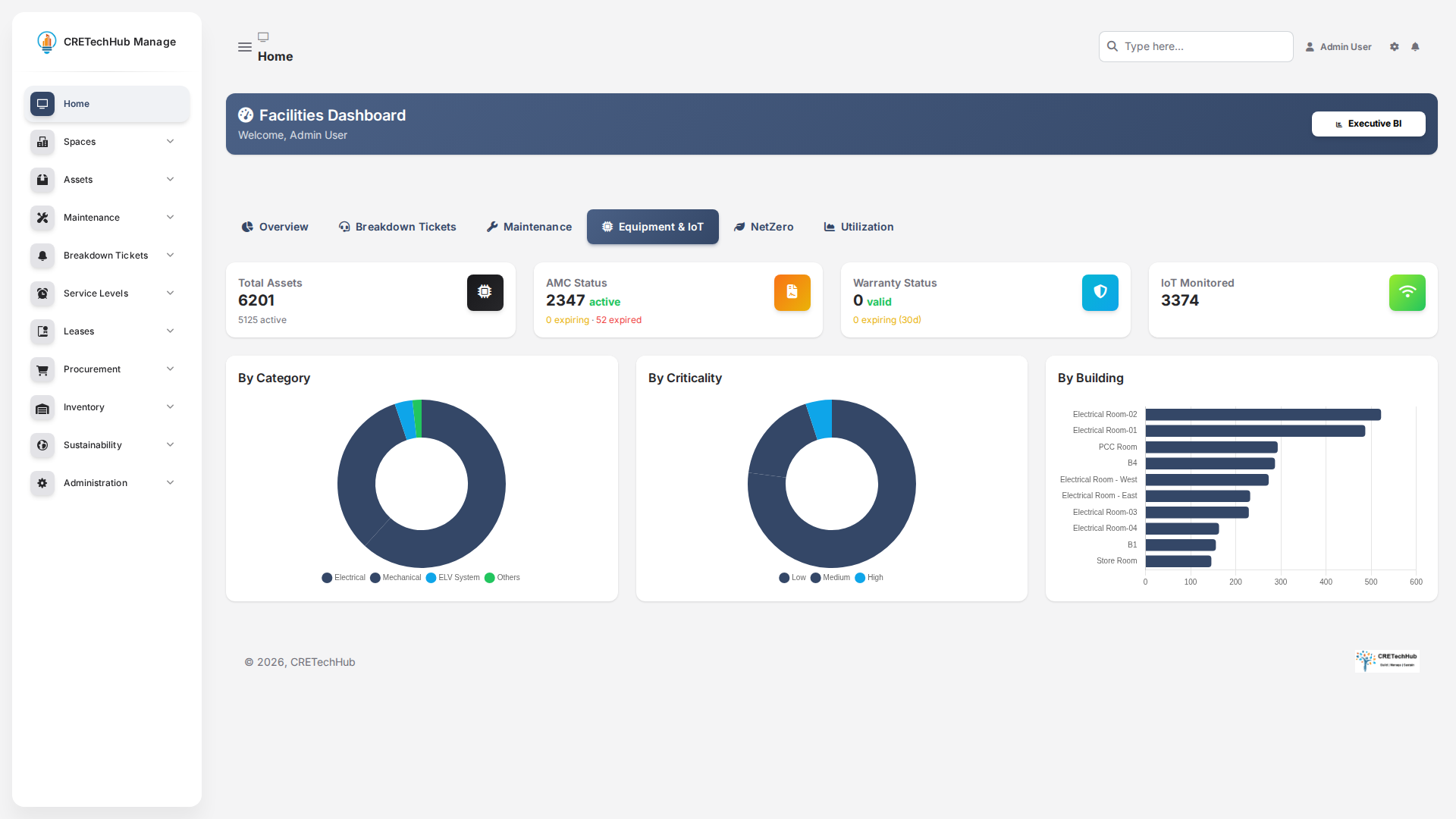
Task: Click the Admin User profile icon
Action: (x=1310, y=47)
